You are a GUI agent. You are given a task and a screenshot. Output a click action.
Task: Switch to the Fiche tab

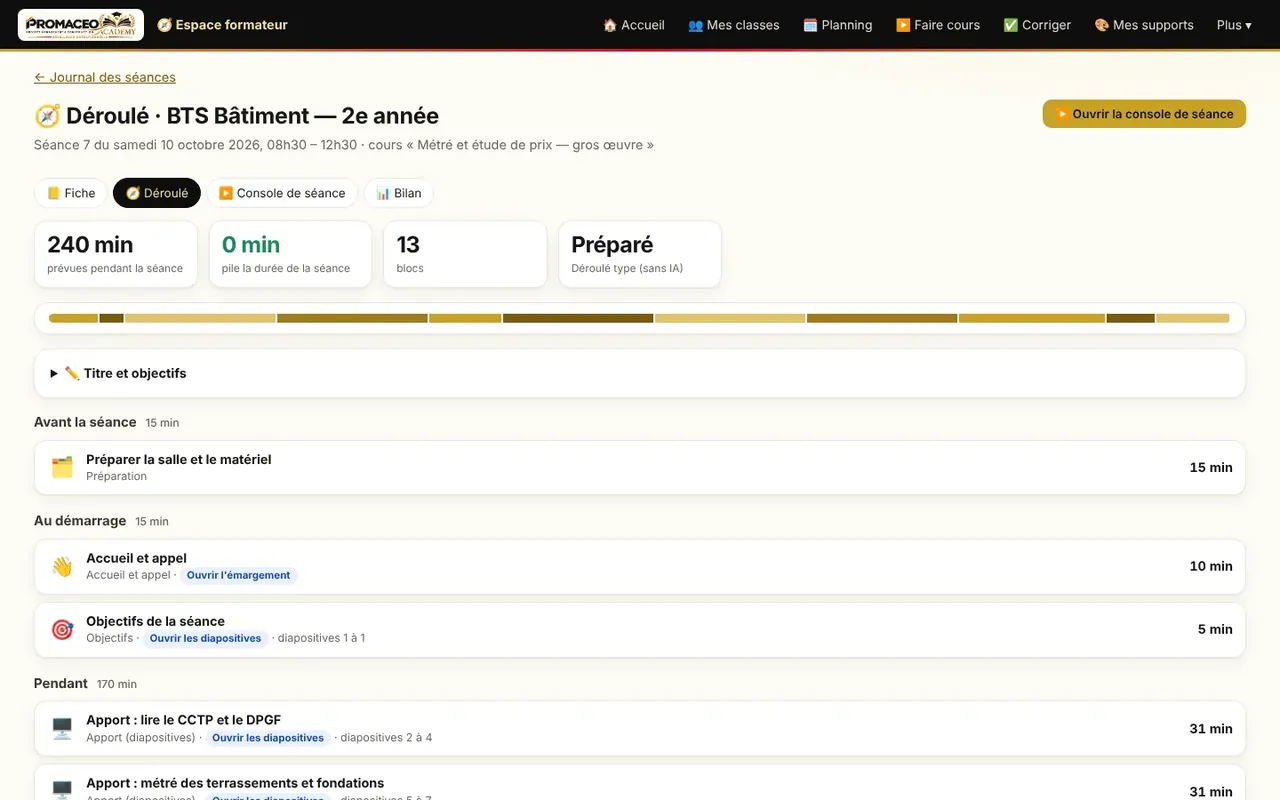point(71,193)
